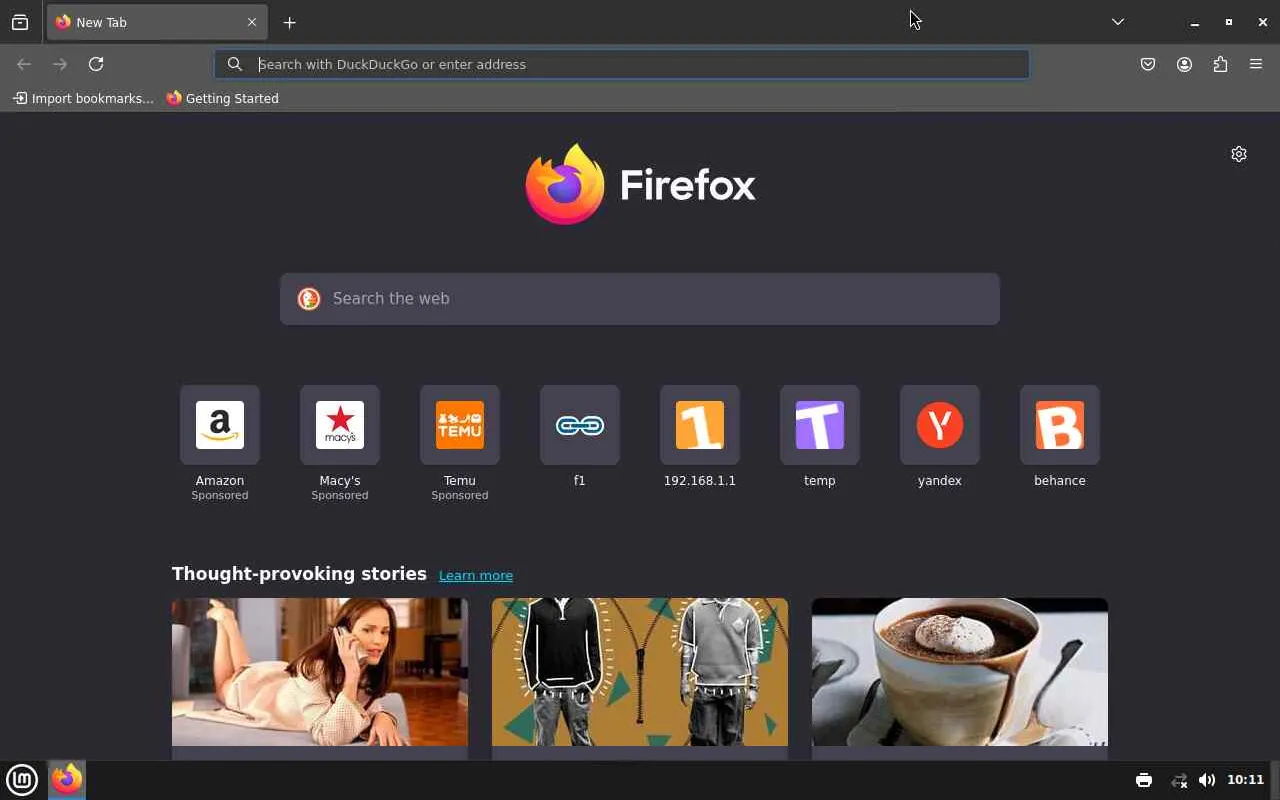Screen dimensions: 1280x800
Task: Click the Firefox logo on the page
Action: [640, 185]
